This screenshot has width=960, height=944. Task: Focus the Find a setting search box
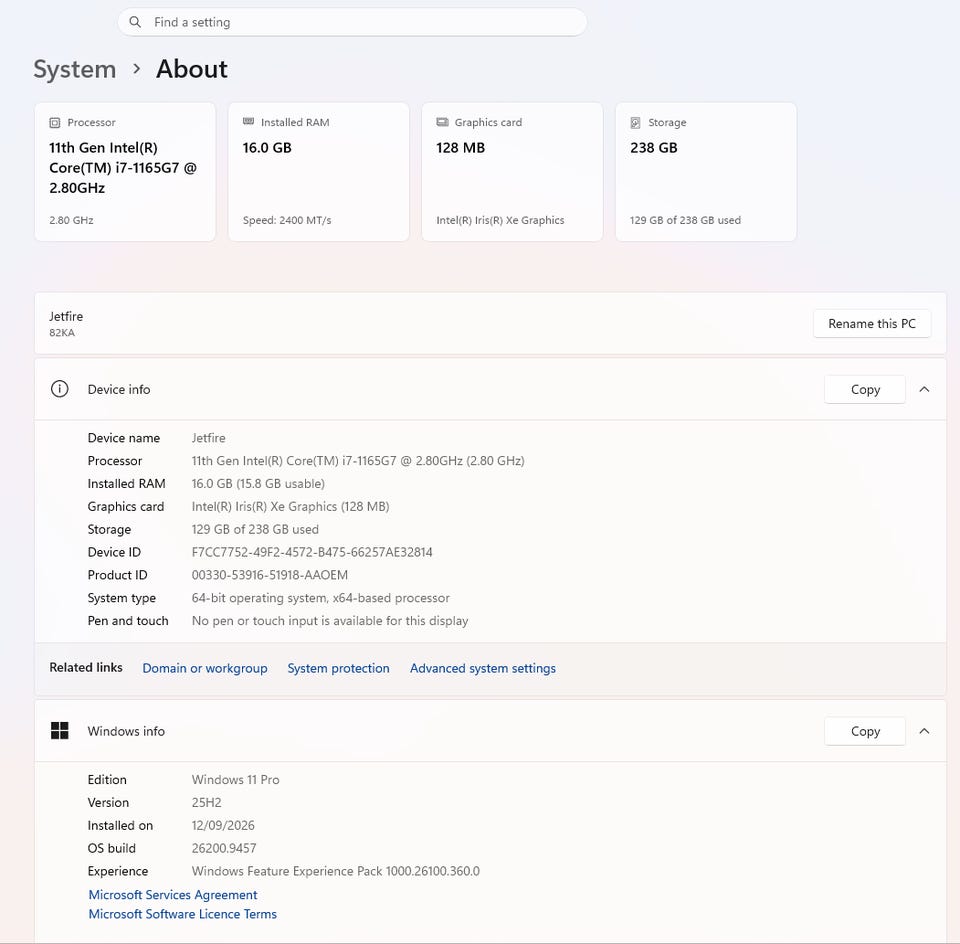point(352,22)
